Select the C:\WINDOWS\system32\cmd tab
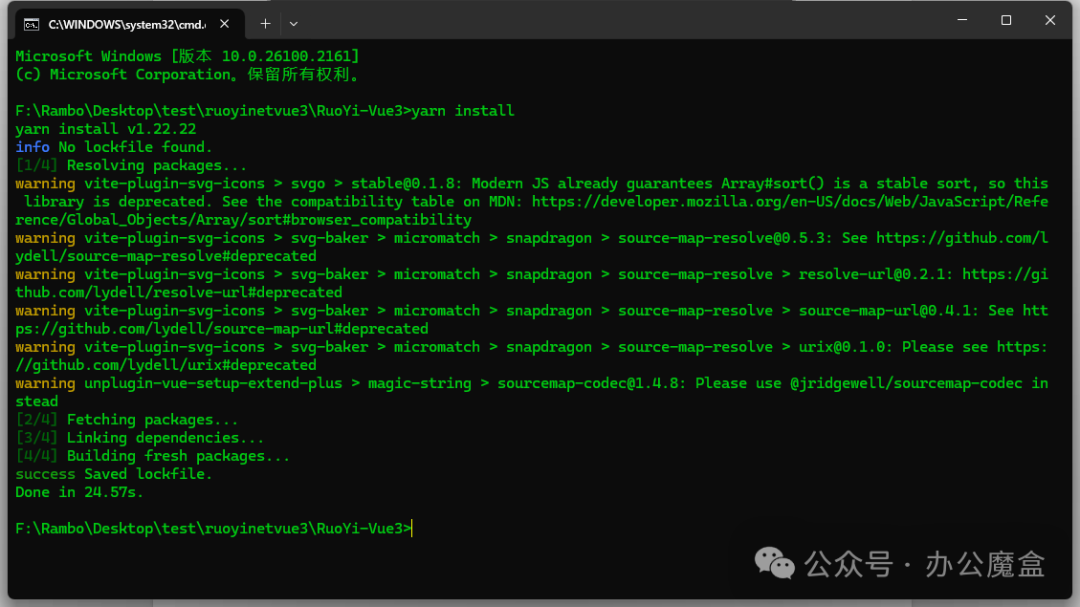The width and height of the screenshot is (1080, 607). (129, 24)
